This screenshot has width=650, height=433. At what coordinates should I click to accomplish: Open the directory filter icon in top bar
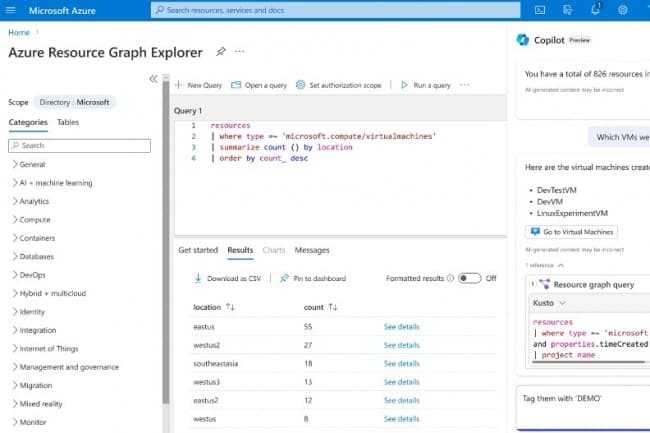pos(568,10)
